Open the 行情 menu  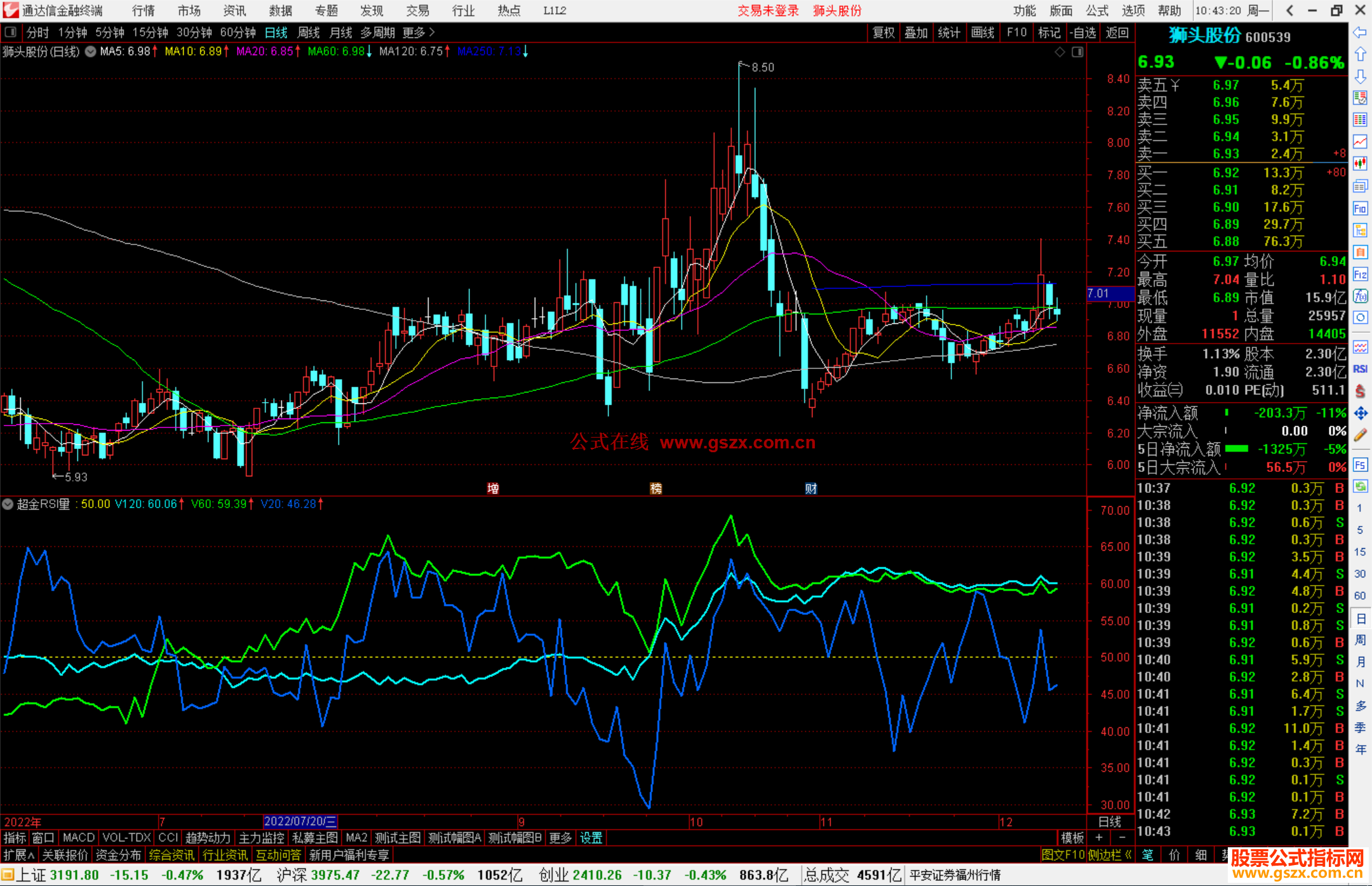[x=143, y=10]
